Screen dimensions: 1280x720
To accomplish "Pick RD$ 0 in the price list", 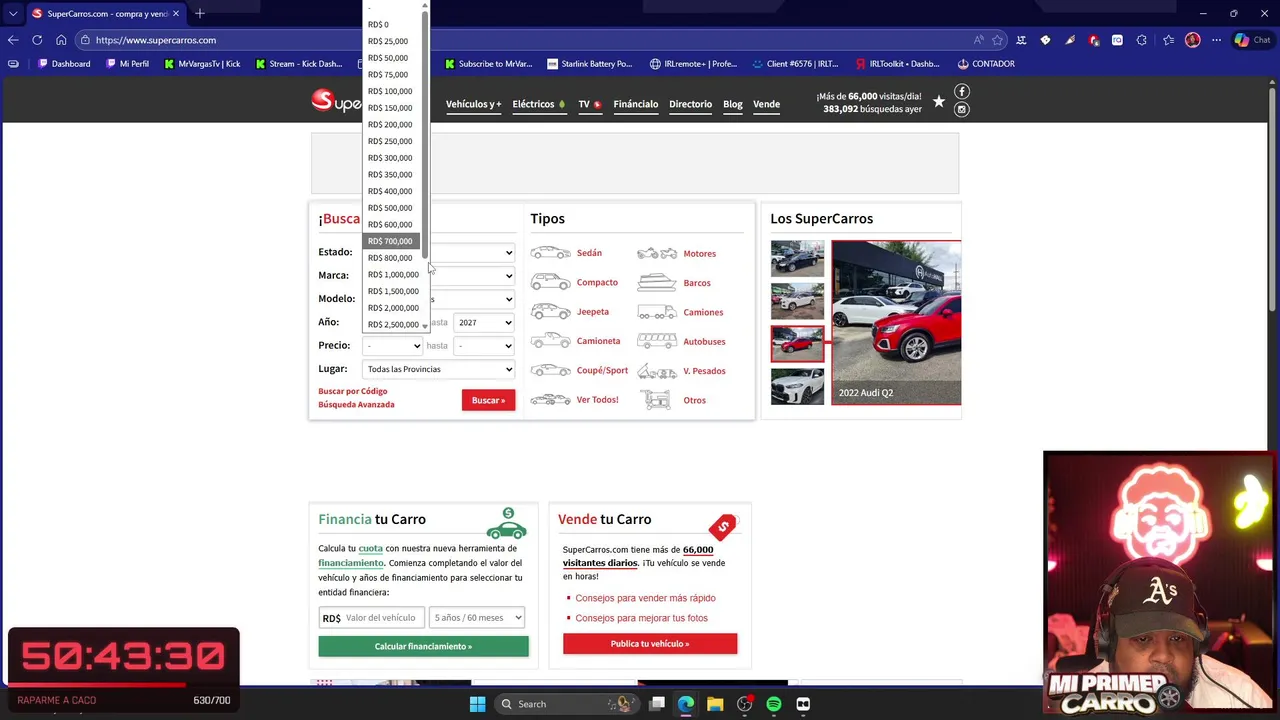I will pyautogui.click(x=392, y=24).
